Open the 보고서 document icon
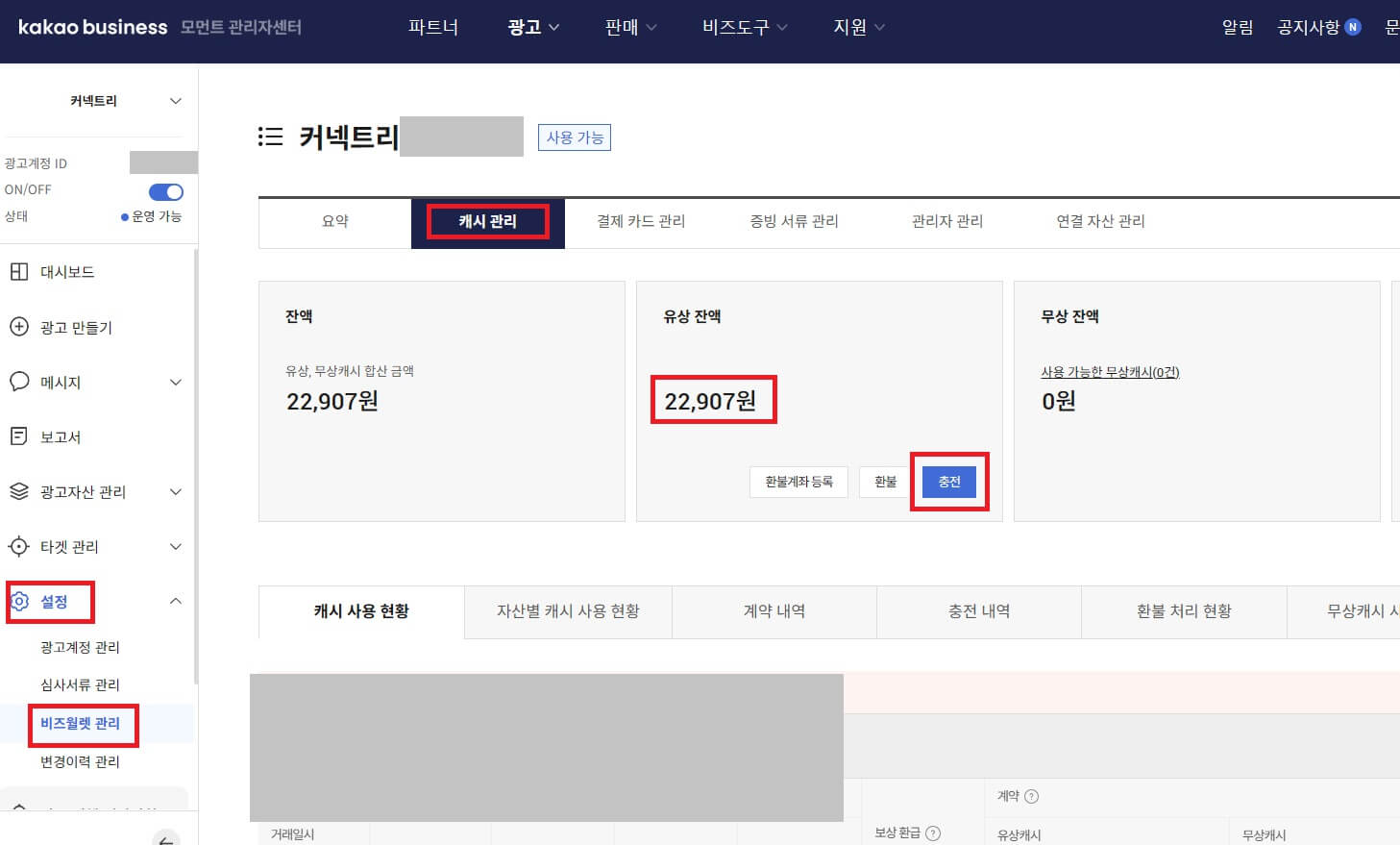 21,436
